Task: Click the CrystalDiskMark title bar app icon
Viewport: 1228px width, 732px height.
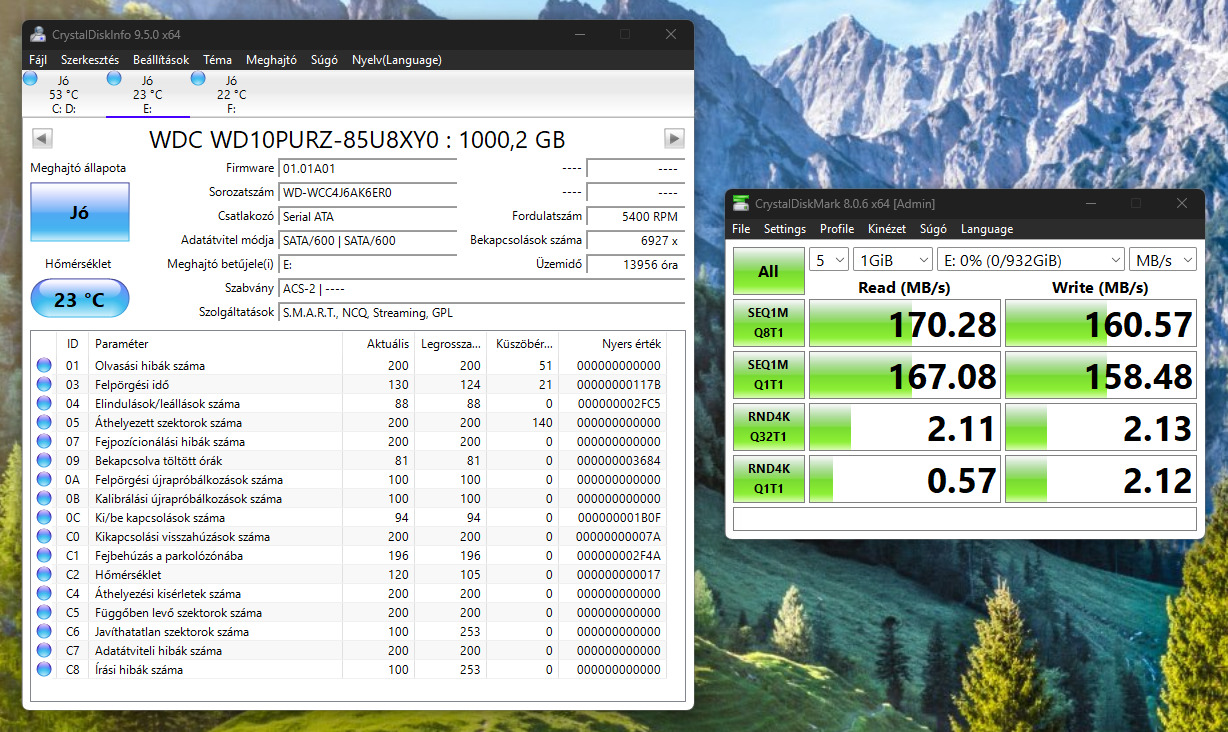Action: tap(740, 203)
